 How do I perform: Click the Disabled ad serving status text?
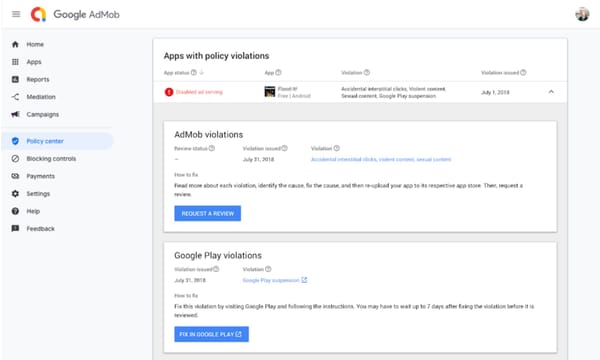(x=199, y=92)
